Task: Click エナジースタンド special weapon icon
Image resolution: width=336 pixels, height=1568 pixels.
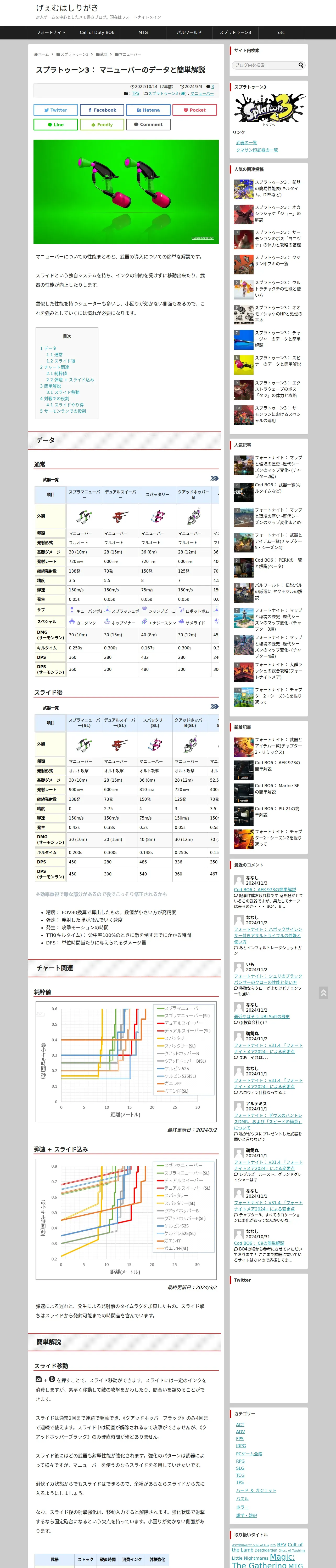Action: coord(144,622)
